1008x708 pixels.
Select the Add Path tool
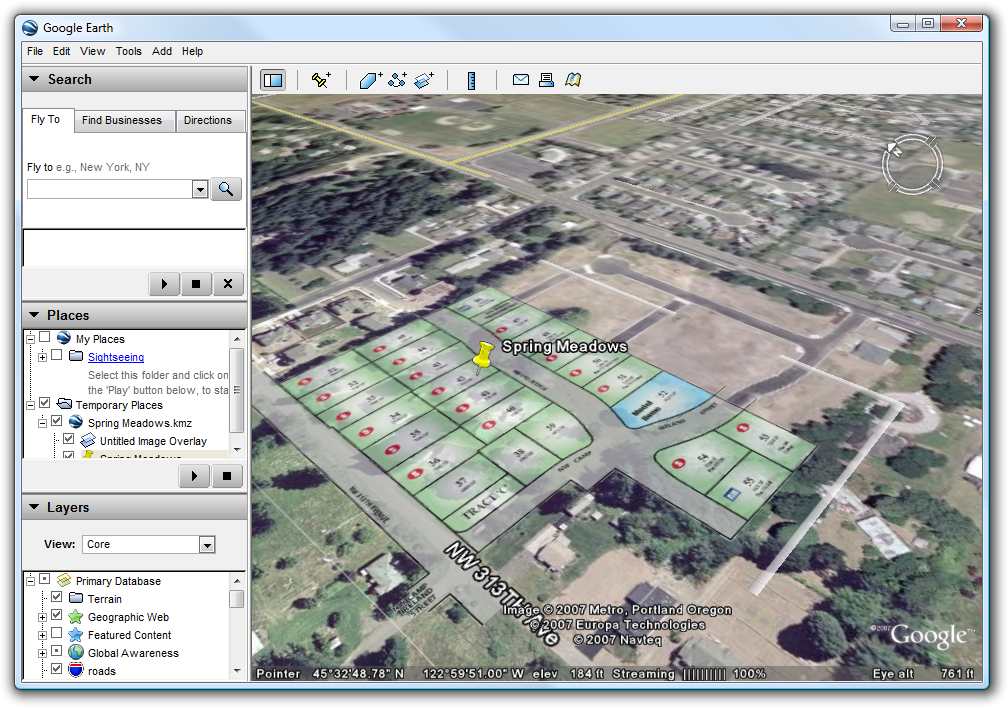tap(397, 80)
